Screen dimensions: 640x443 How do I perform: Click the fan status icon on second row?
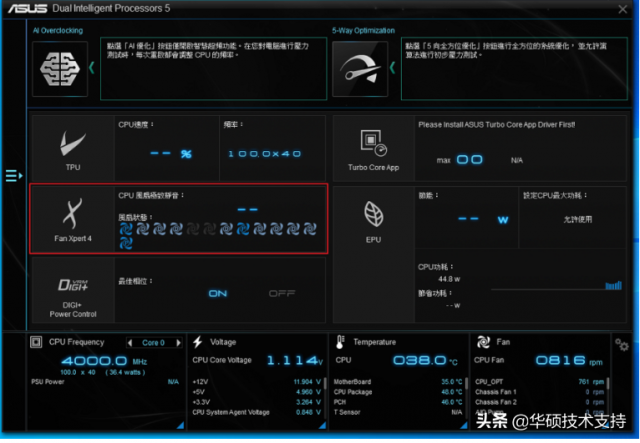[x=126, y=244]
